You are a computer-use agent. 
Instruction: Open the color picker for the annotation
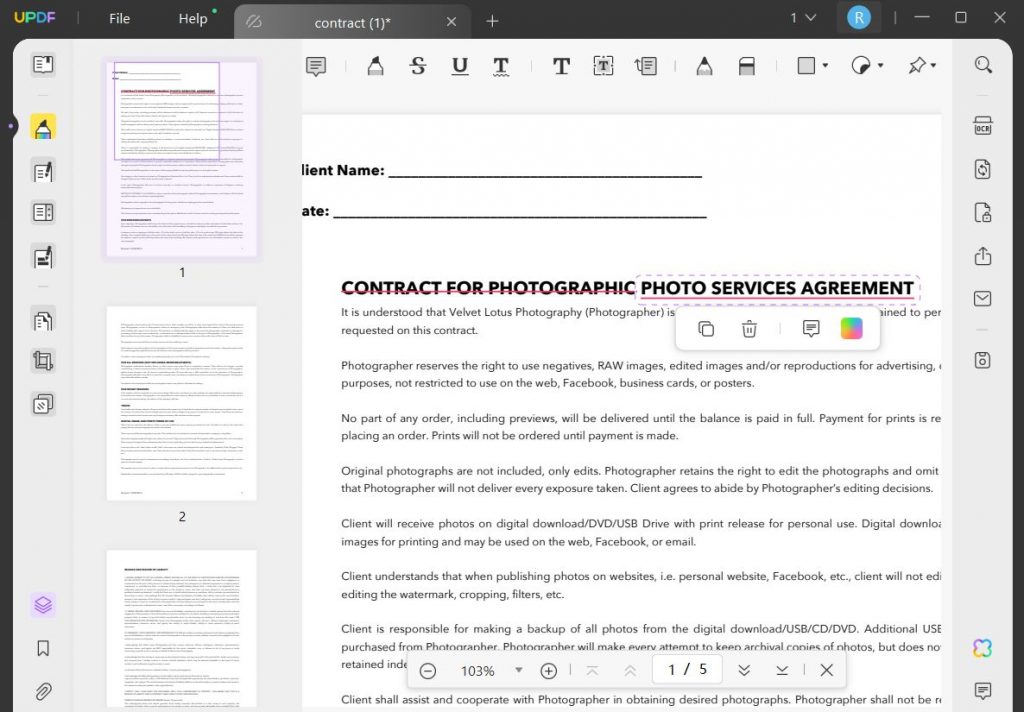[851, 328]
